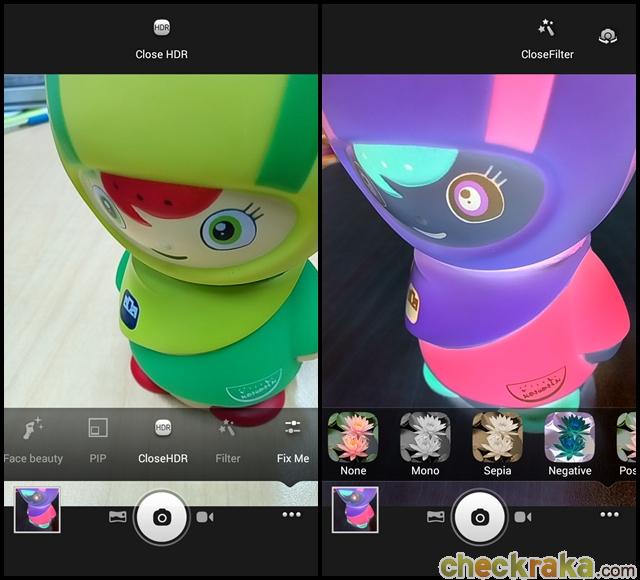Open panorama mode on filter screen
Viewport: 640px width, 580px height.
[x=436, y=516]
